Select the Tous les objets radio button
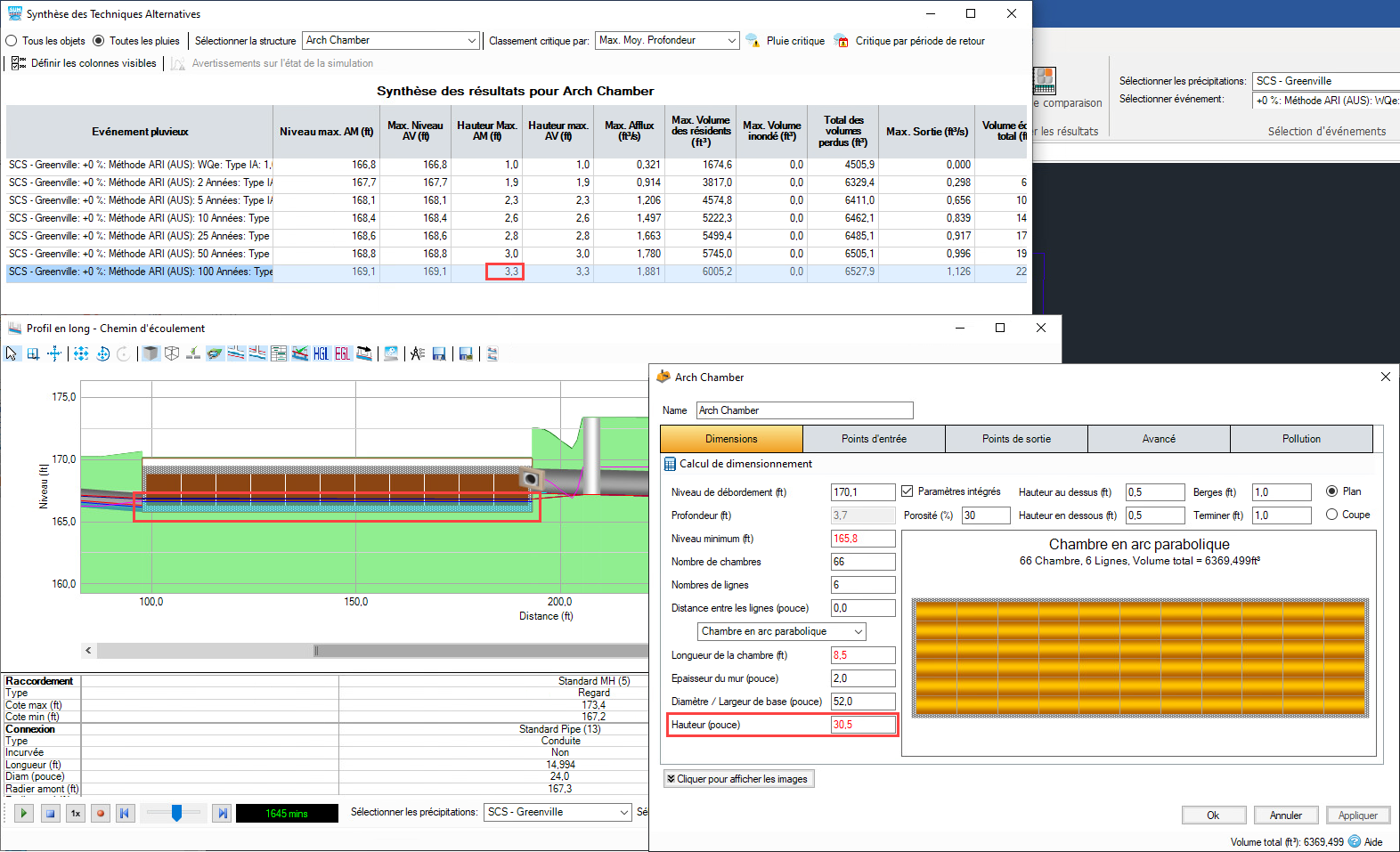Screen dimensions: 1400x852 click(12, 41)
